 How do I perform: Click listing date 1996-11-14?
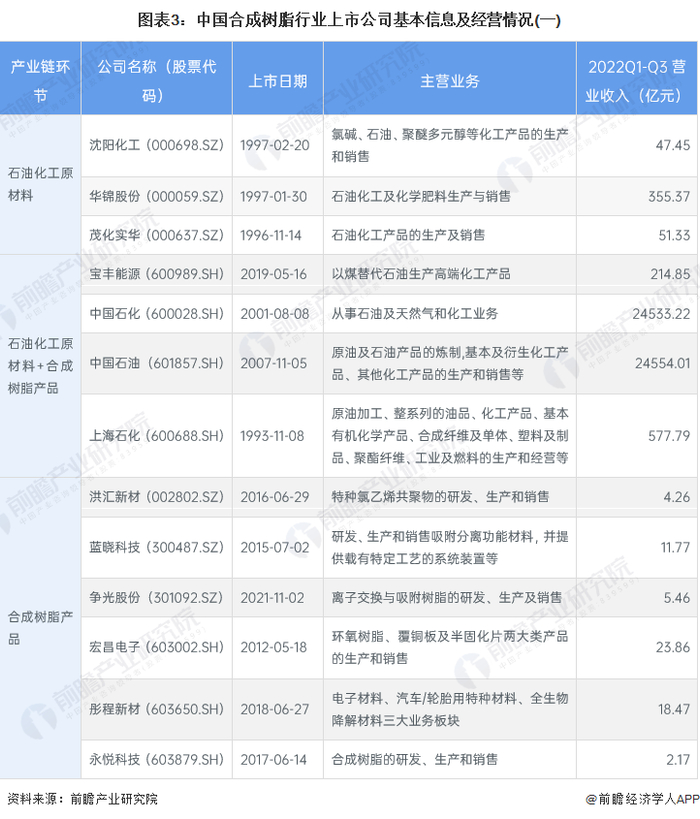[271, 235]
